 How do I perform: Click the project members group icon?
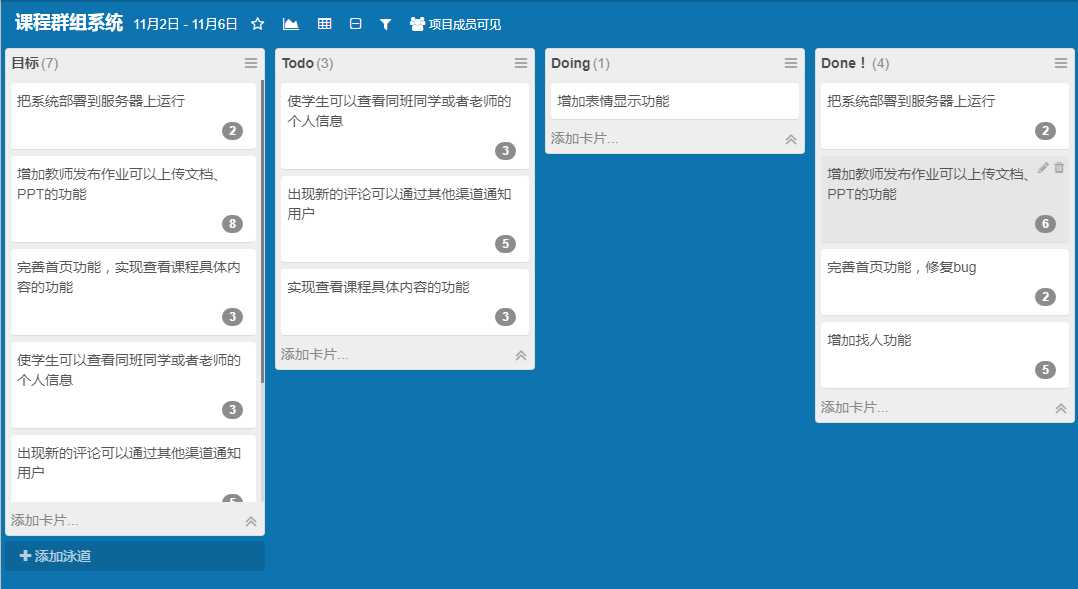[417, 24]
